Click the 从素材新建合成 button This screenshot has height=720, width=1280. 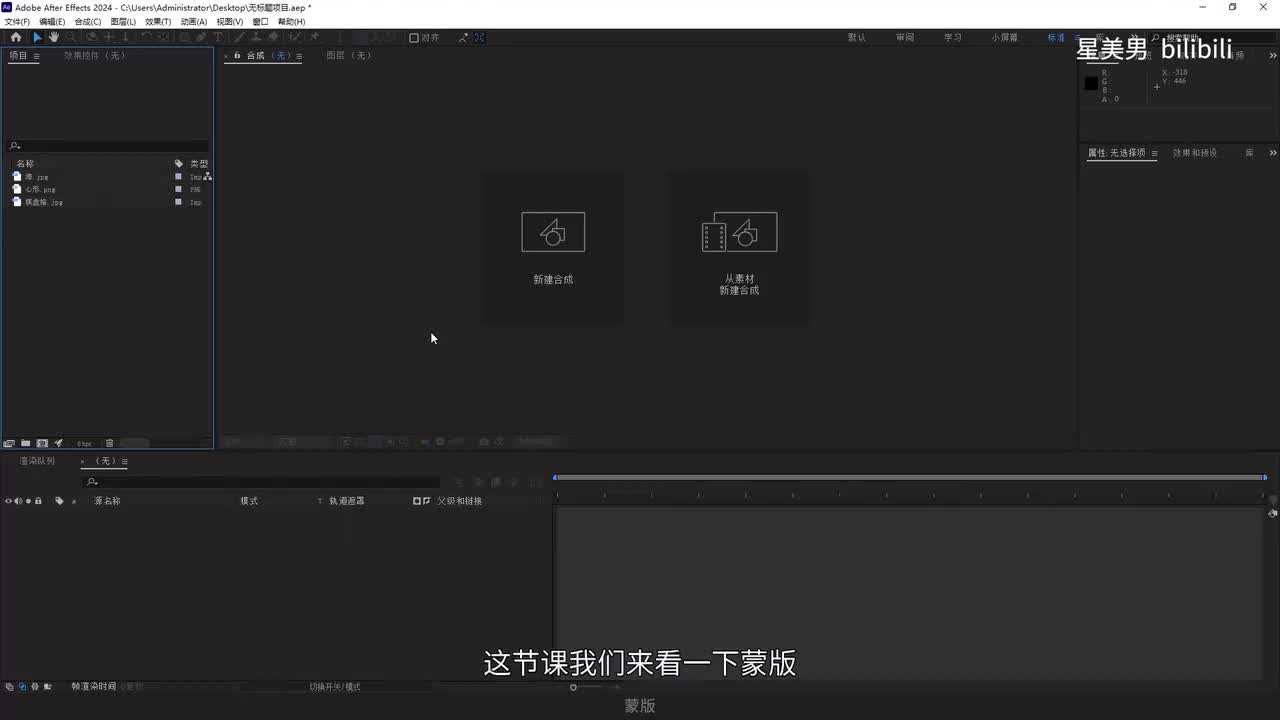click(739, 249)
